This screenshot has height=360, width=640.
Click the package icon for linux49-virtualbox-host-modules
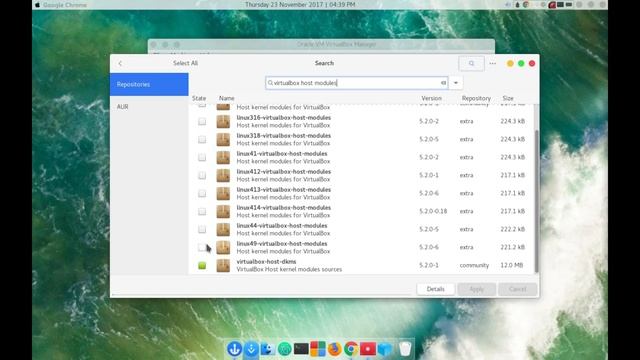[223, 247]
